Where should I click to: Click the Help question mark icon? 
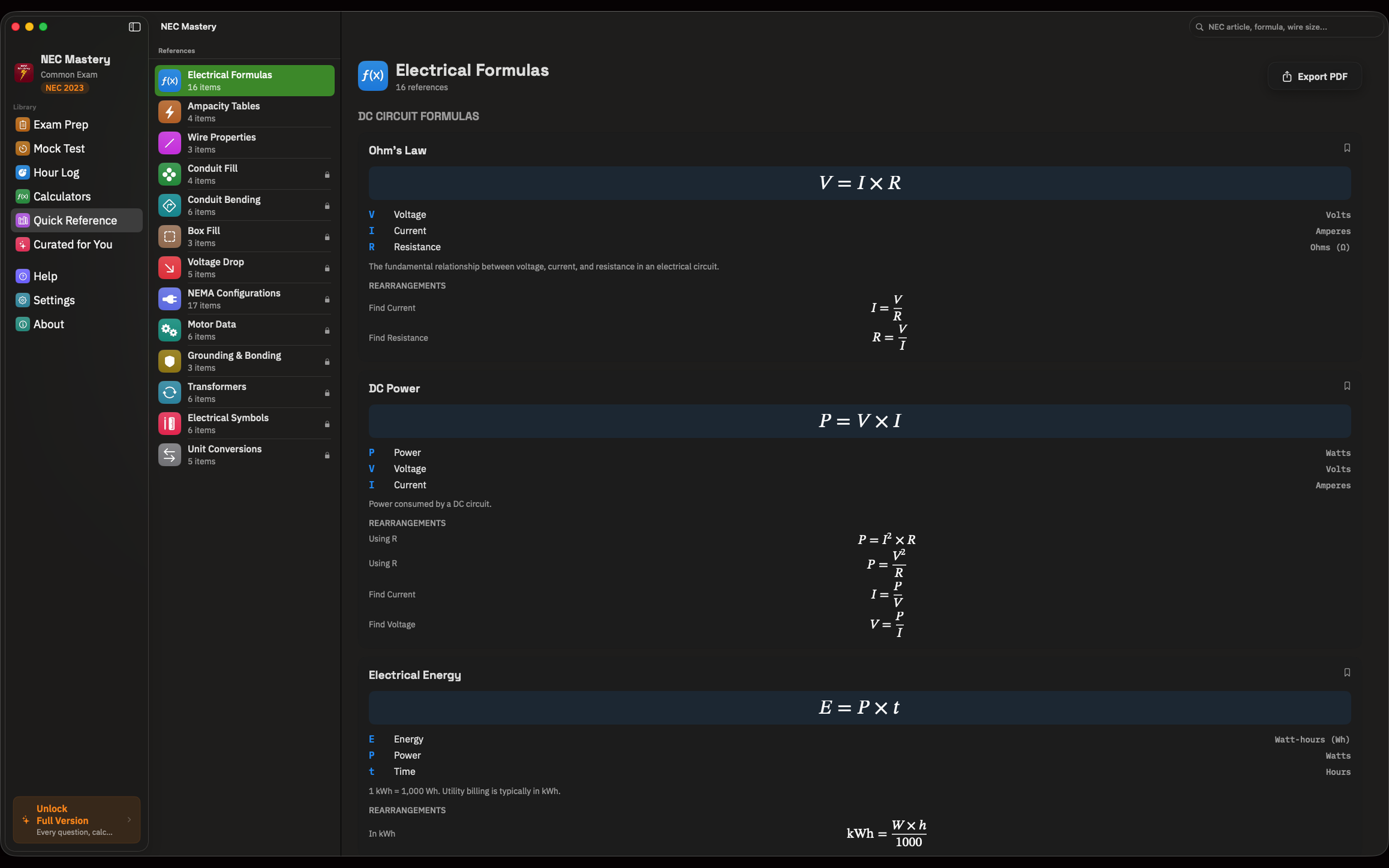click(22, 277)
